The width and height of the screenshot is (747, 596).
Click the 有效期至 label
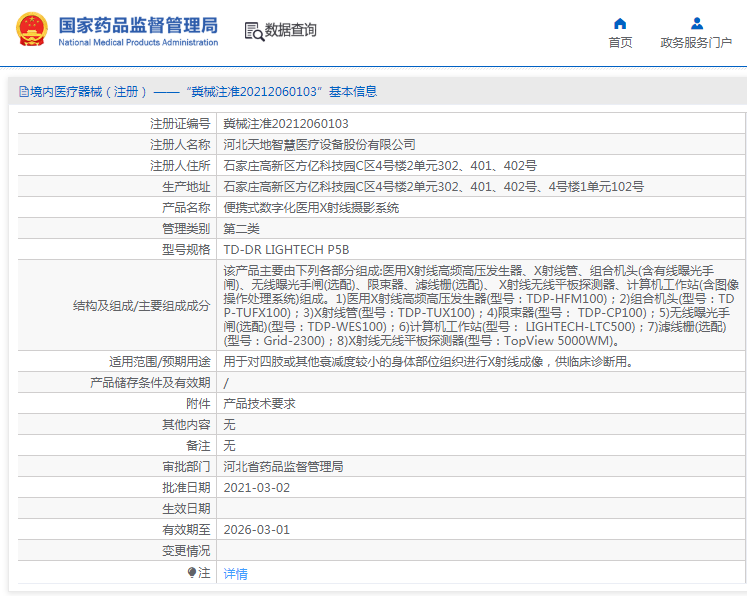tap(186, 530)
